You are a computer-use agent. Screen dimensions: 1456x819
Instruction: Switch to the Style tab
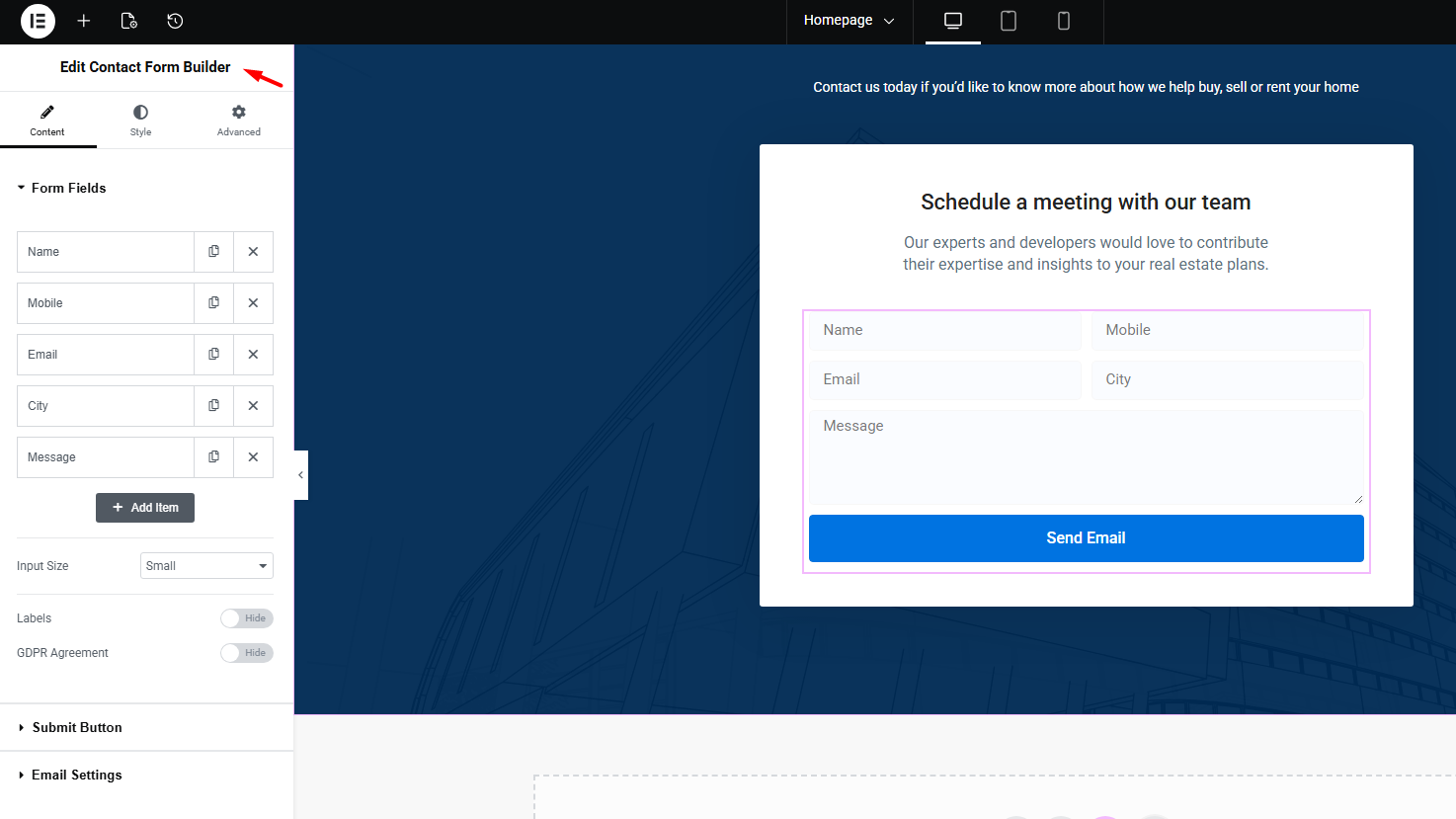click(x=140, y=121)
